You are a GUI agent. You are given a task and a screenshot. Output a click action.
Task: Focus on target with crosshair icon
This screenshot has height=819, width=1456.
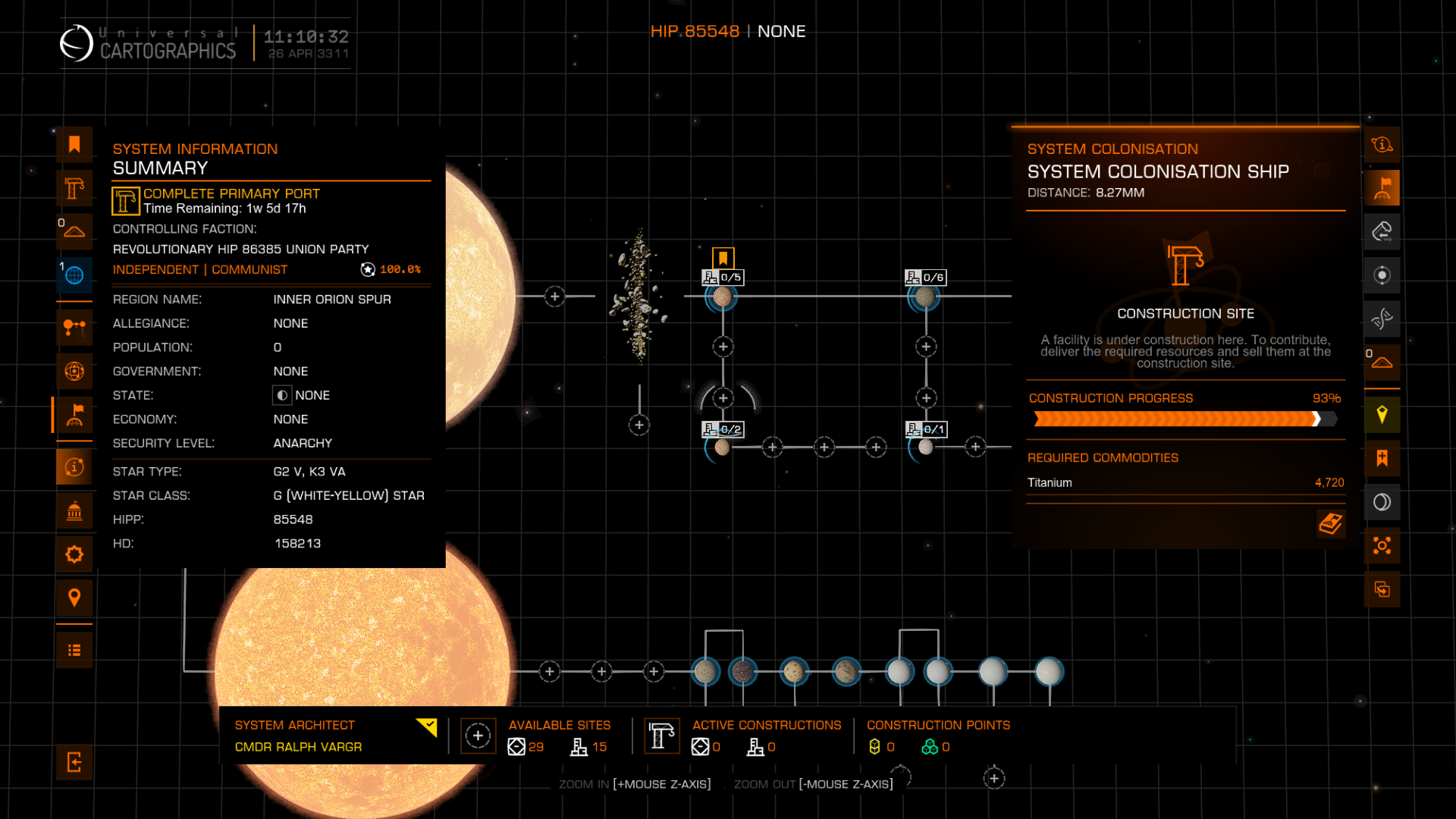[x=1382, y=546]
